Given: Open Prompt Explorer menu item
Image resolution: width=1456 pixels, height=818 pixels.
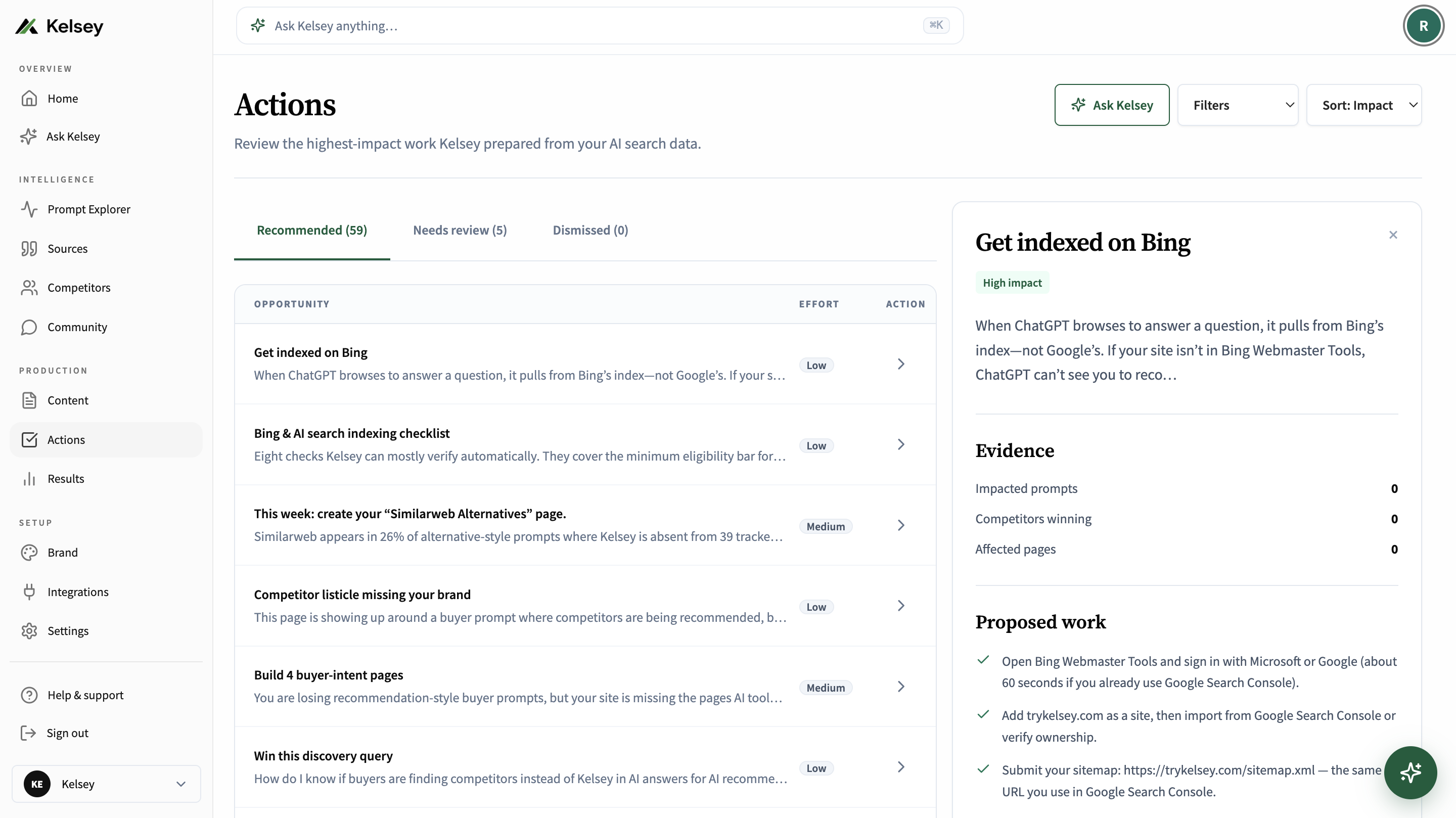Looking at the screenshot, I should [x=106, y=209].
